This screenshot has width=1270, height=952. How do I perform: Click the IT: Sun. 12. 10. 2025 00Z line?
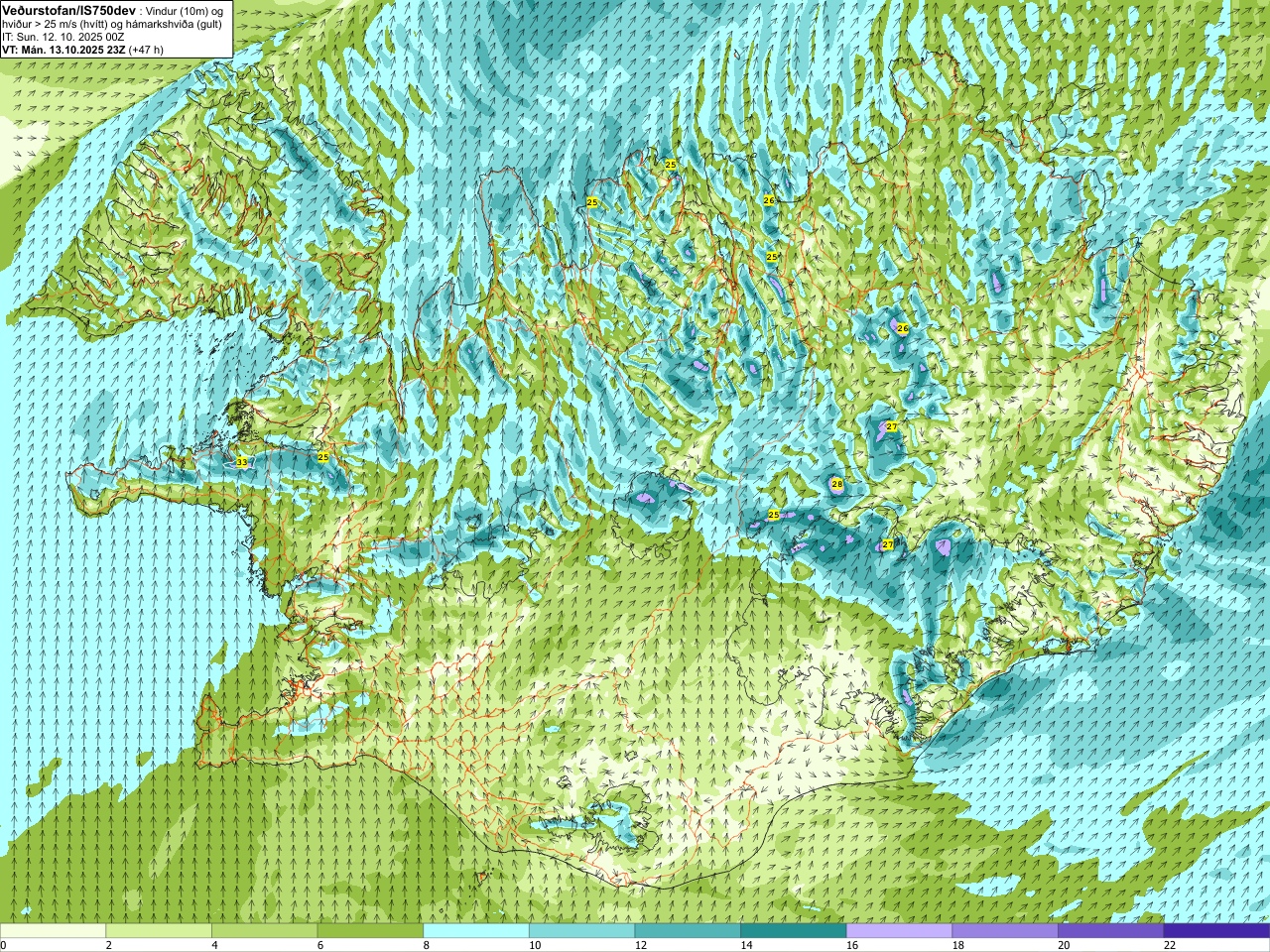[x=63, y=37]
